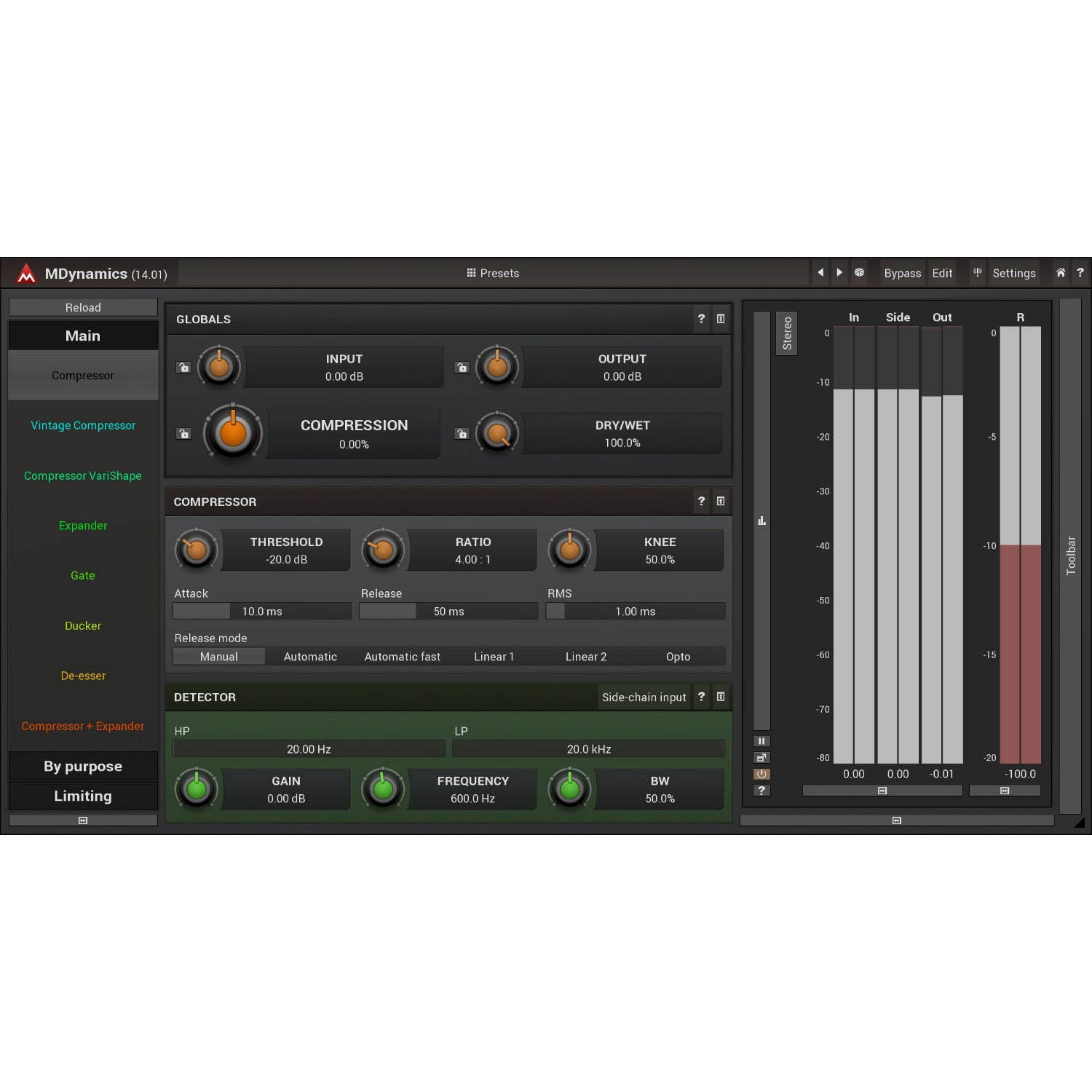
Task: Toggle the lock beside COMPRESSION
Action: point(183,434)
